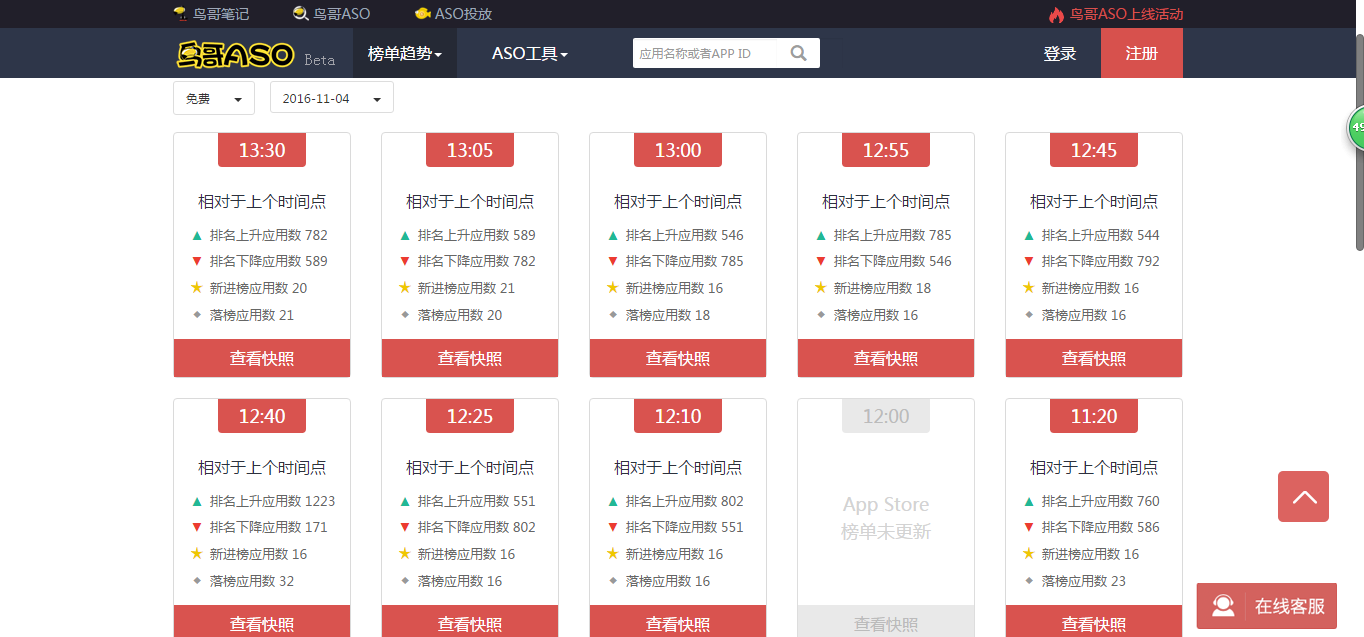Click 查看快照 under the 13:30 snapshot
1364x637 pixels.
(261, 357)
